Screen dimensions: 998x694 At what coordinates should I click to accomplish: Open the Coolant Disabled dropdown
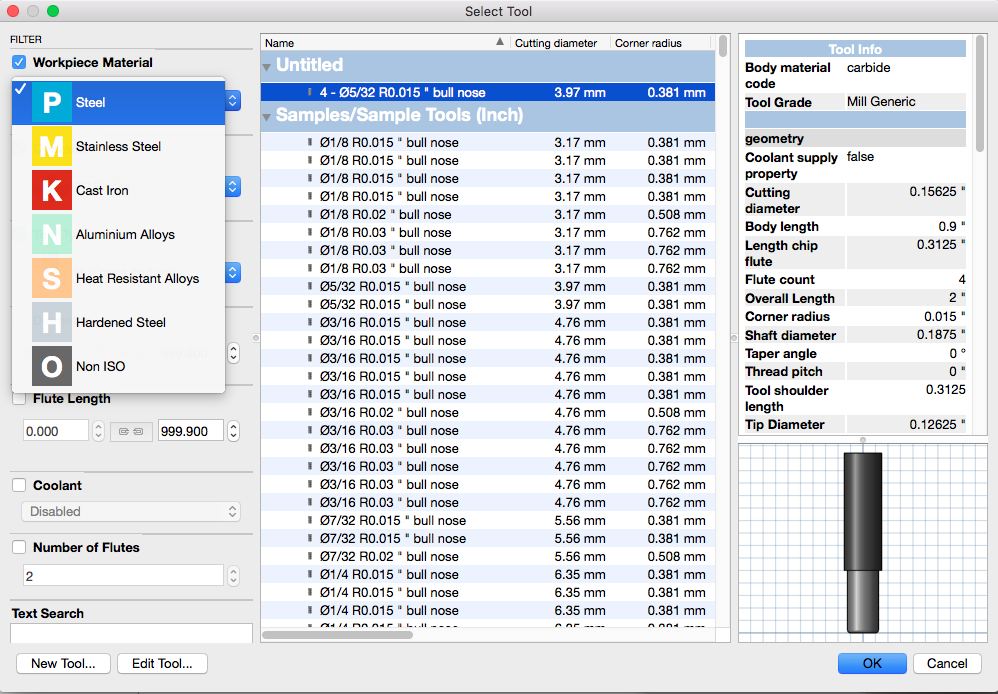pos(131,511)
